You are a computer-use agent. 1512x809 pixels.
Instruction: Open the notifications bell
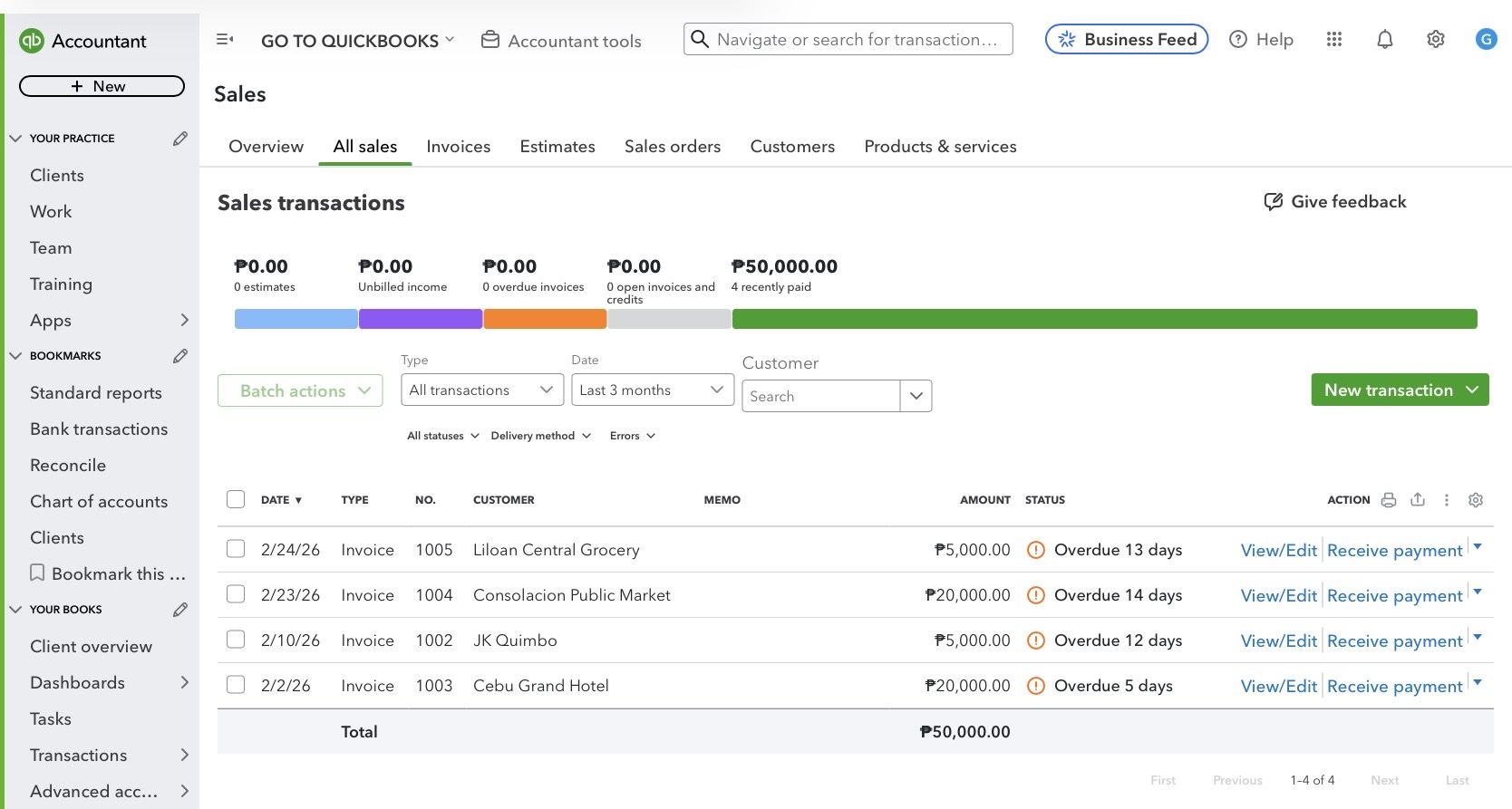[1385, 40]
